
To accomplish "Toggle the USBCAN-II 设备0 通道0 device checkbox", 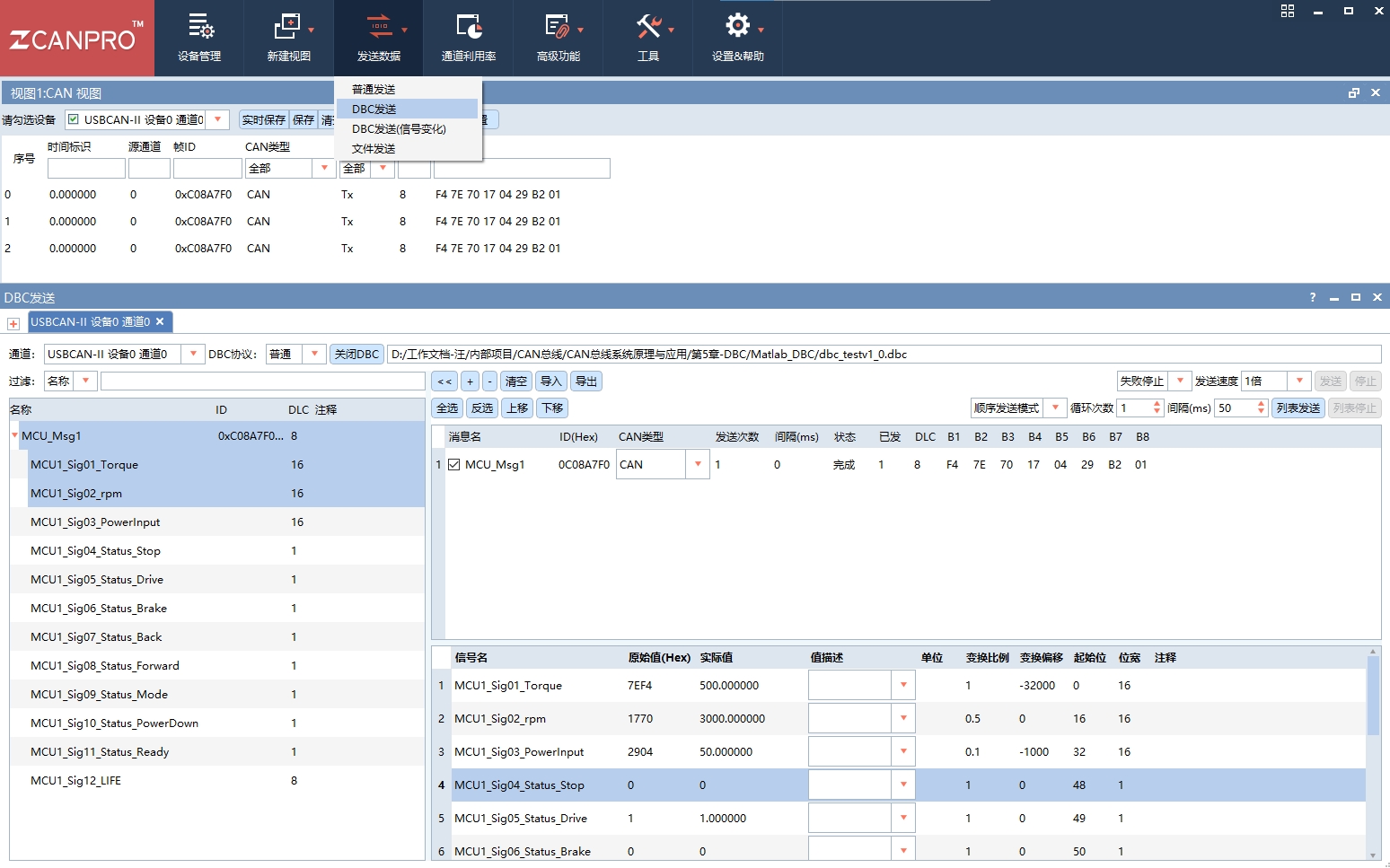I will [x=74, y=119].
